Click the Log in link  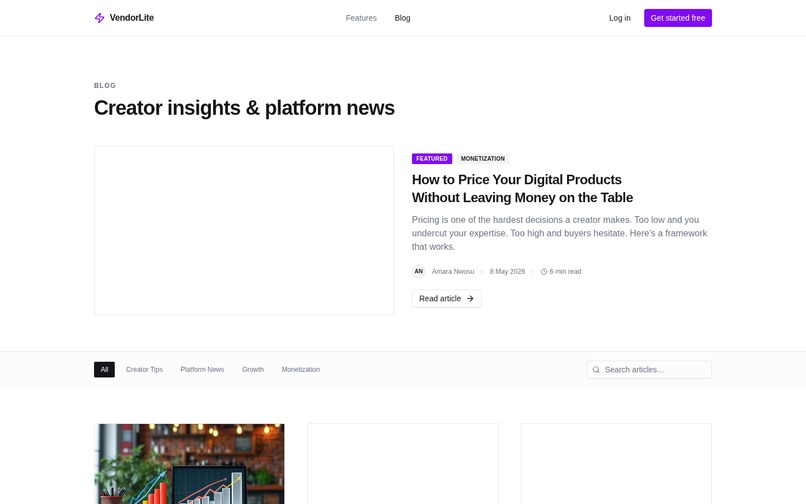coord(619,18)
